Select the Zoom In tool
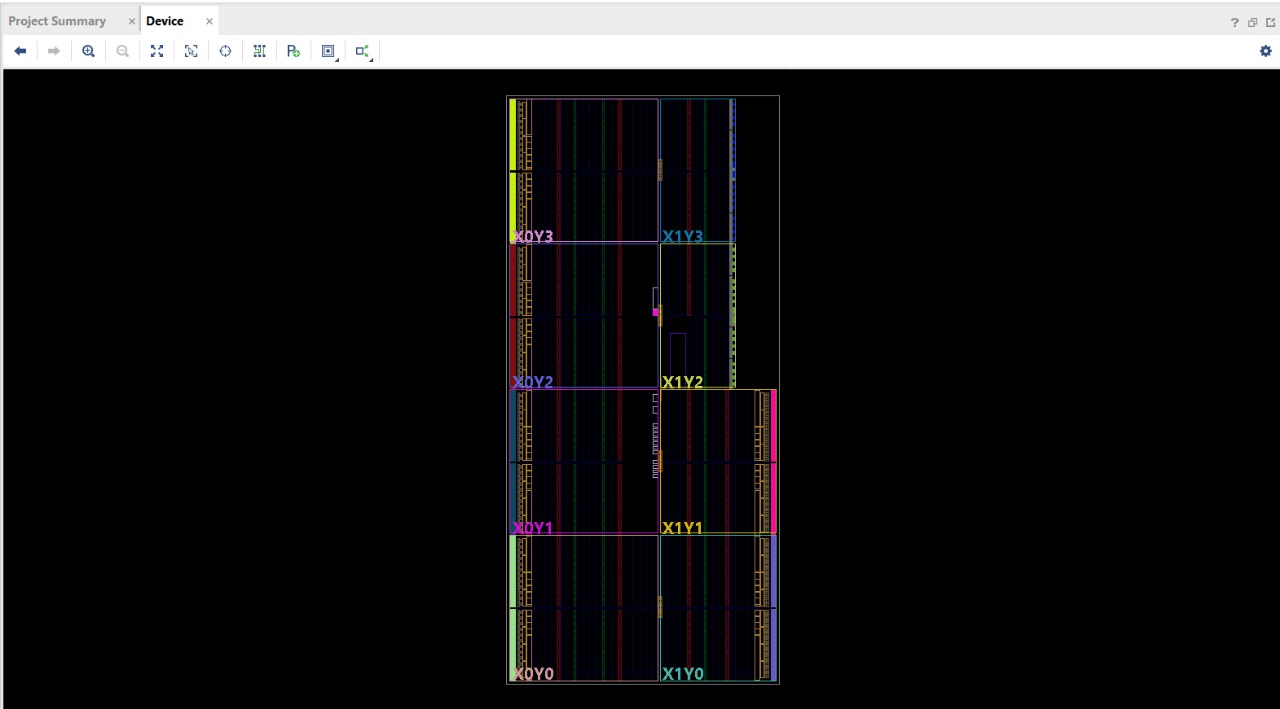The height and width of the screenshot is (709, 1280). 88,51
